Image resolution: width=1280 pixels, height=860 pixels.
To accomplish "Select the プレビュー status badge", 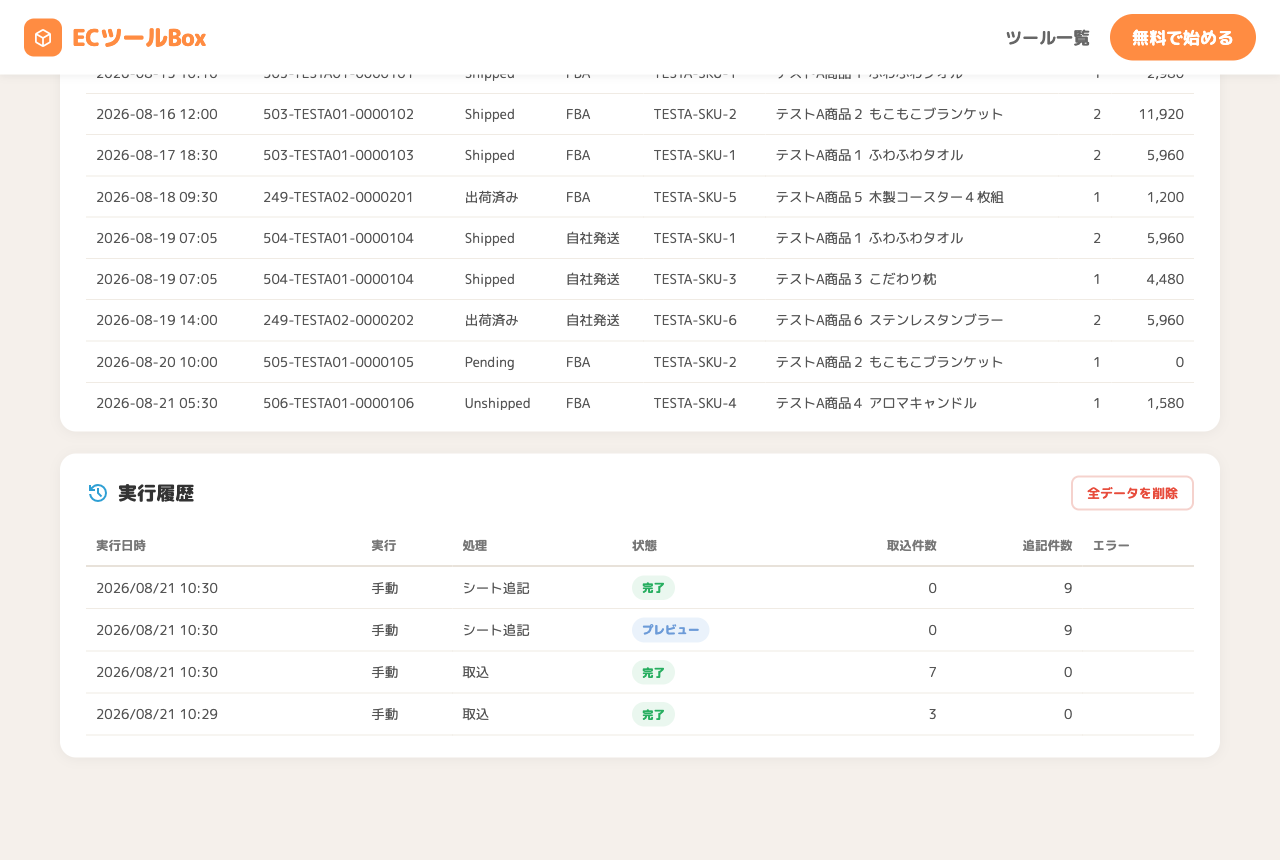I will pos(670,630).
